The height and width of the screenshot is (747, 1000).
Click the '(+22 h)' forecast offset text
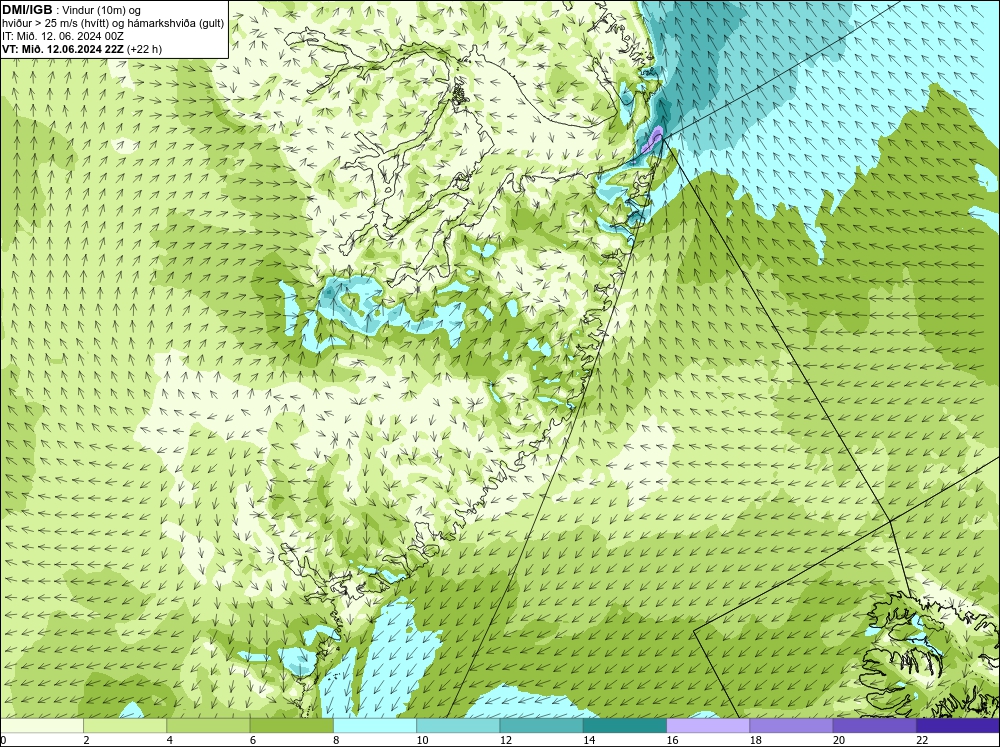coord(144,49)
